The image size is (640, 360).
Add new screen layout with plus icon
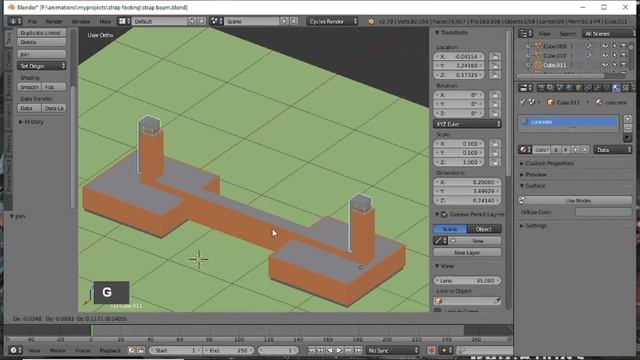pos(192,21)
